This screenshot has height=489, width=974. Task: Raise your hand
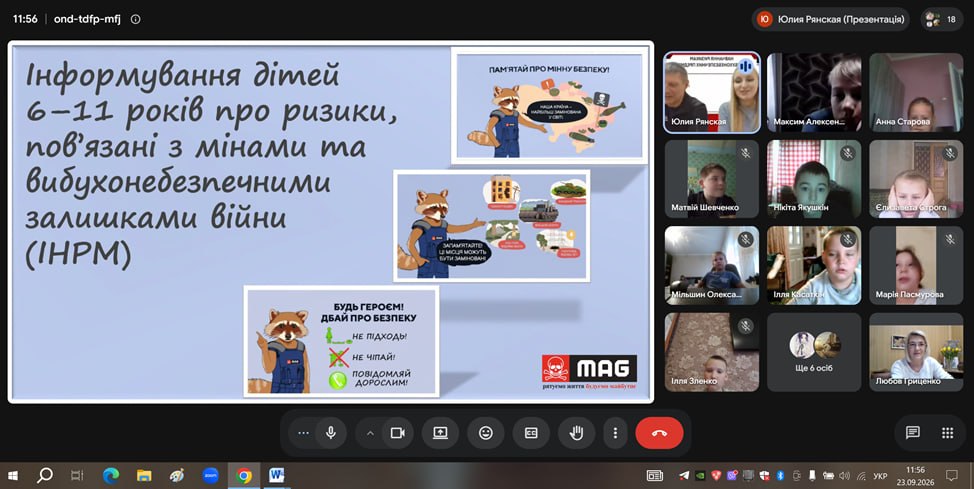point(576,433)
